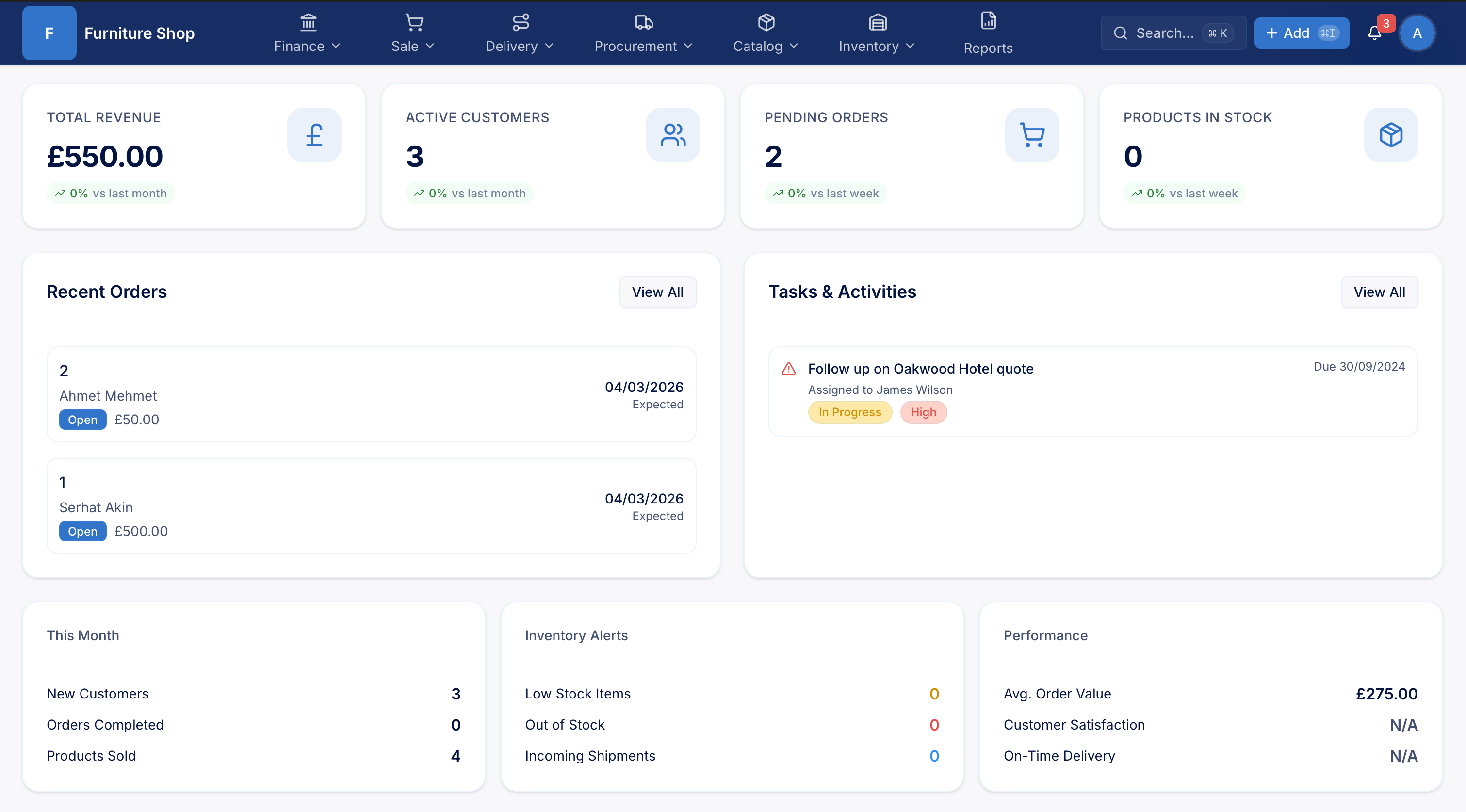Open the Procurement menu

tap(643, 34)
